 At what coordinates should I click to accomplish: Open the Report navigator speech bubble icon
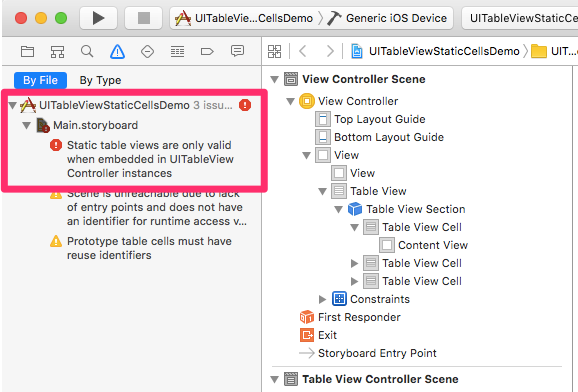coord(237,51)
